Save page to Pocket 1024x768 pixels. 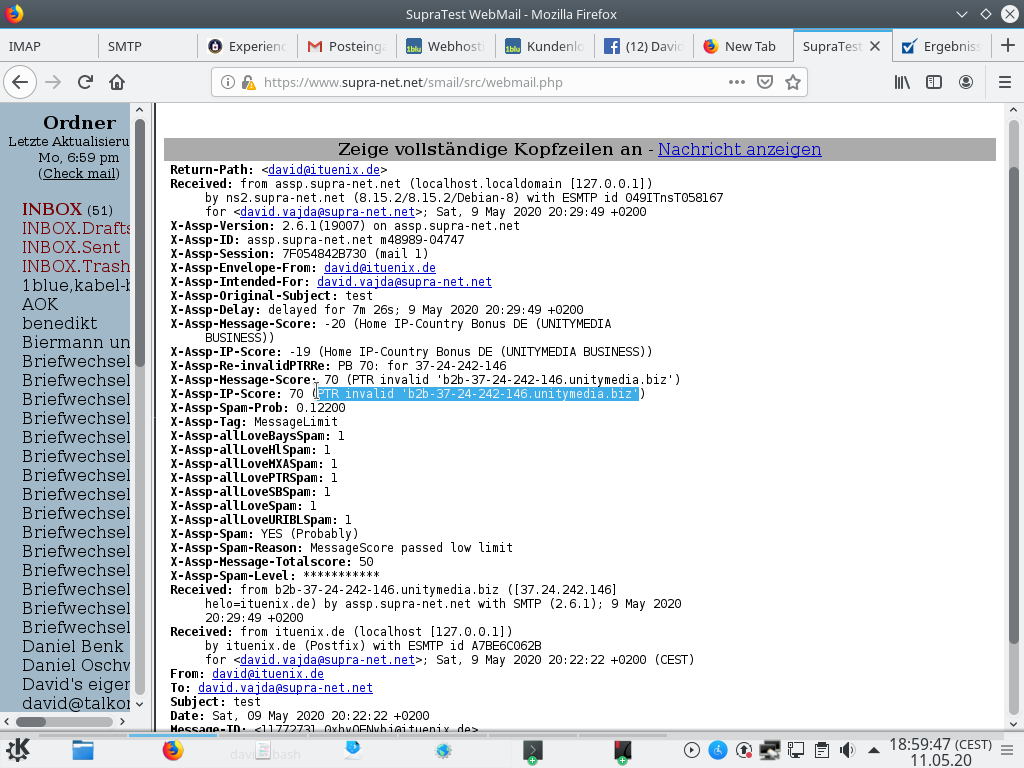(x=765, y=82)
